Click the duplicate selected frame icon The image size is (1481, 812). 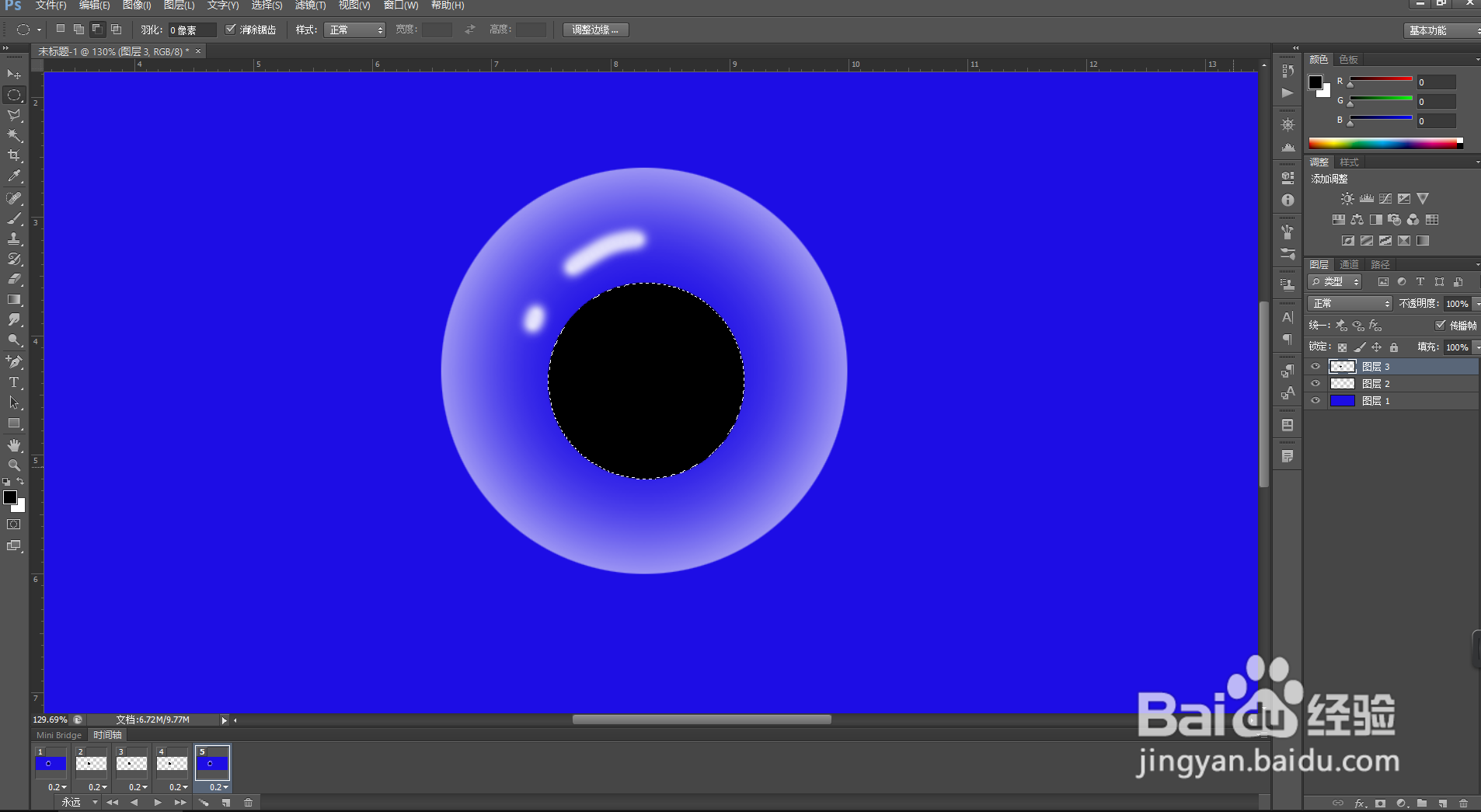click(x=226, y=802)
